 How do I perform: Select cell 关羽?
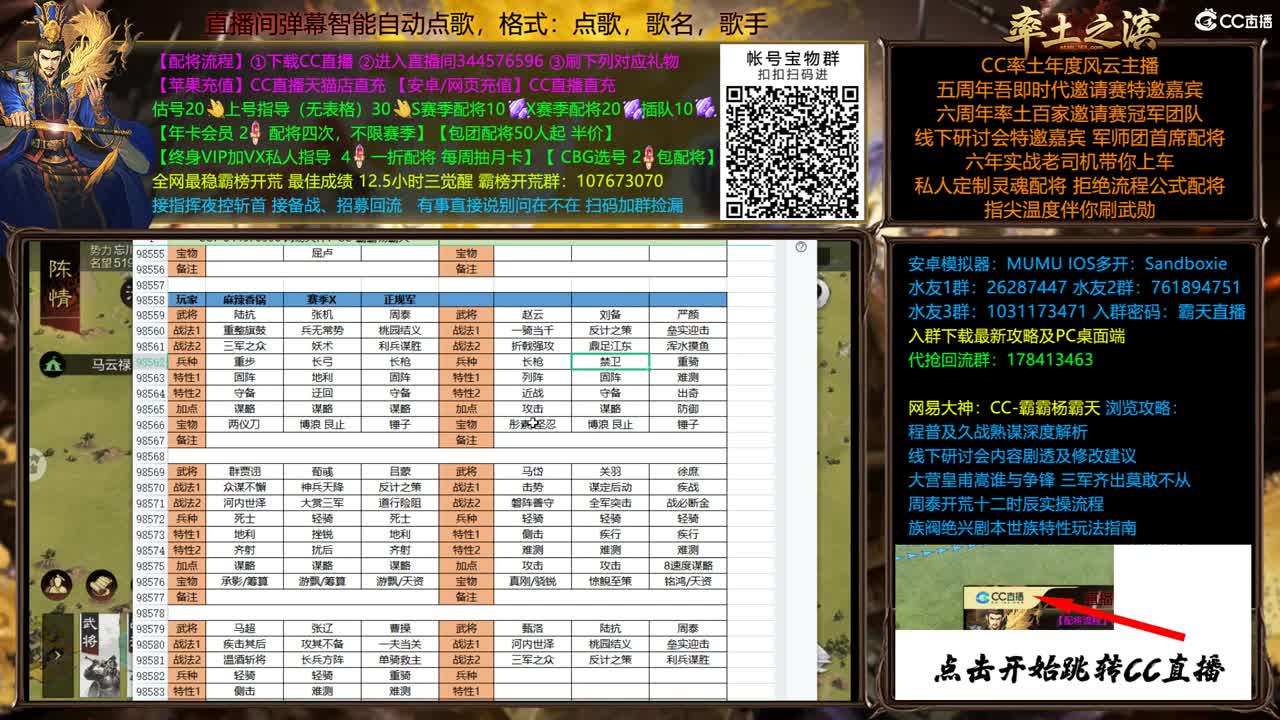[610, 472]
